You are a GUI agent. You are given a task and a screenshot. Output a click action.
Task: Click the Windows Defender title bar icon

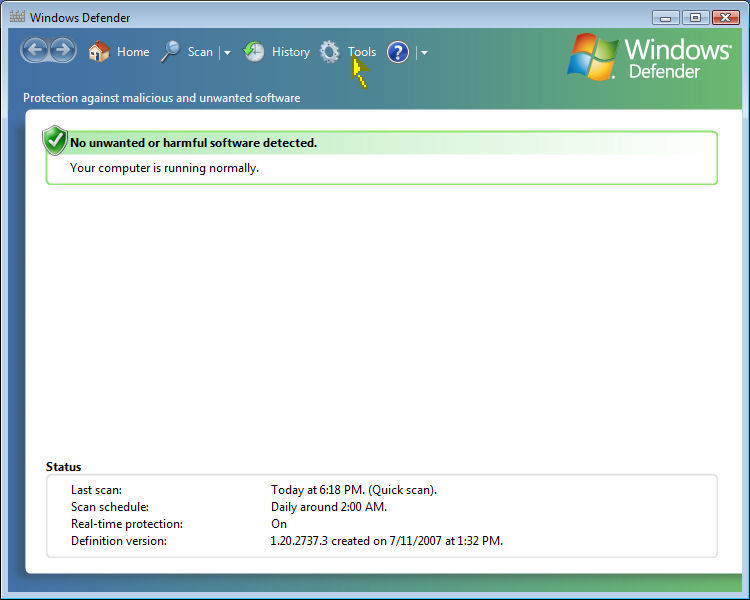17,17
